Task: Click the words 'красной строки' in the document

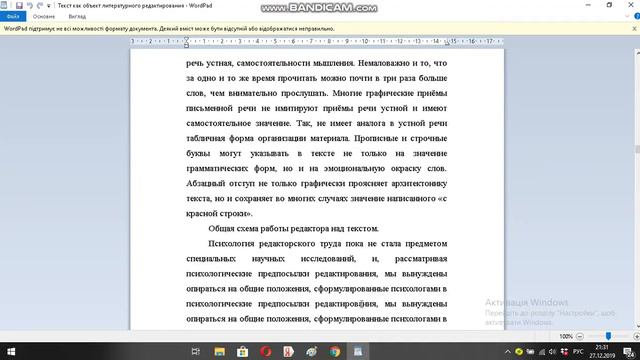Action: point(217,213)
